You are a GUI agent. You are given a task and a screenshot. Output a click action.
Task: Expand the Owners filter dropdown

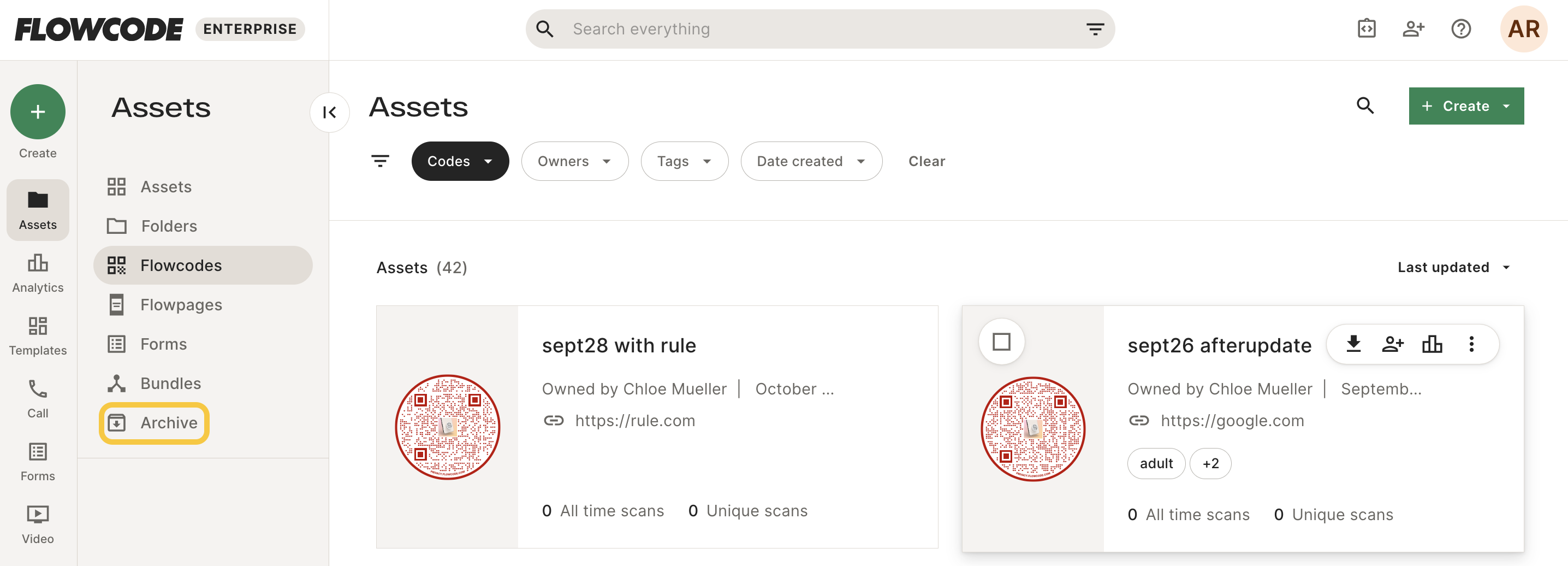tap(574, 162)
